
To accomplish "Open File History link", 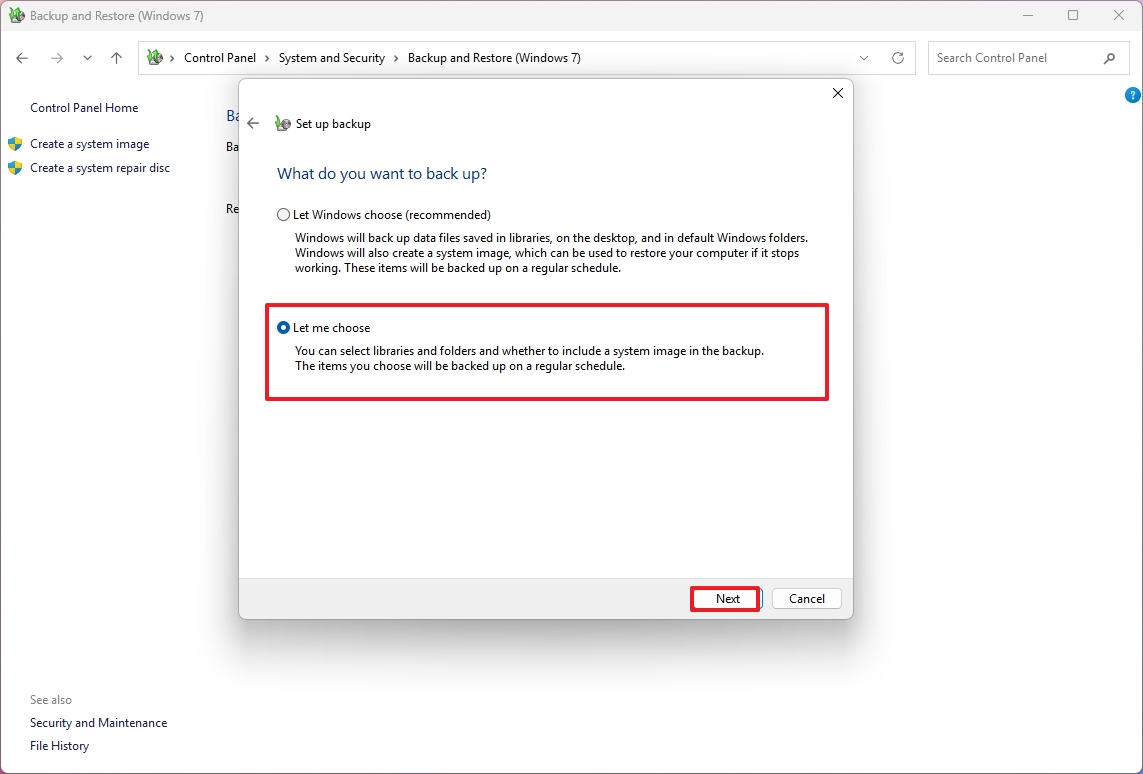I will pyautogui.click(x=59, y=746).
